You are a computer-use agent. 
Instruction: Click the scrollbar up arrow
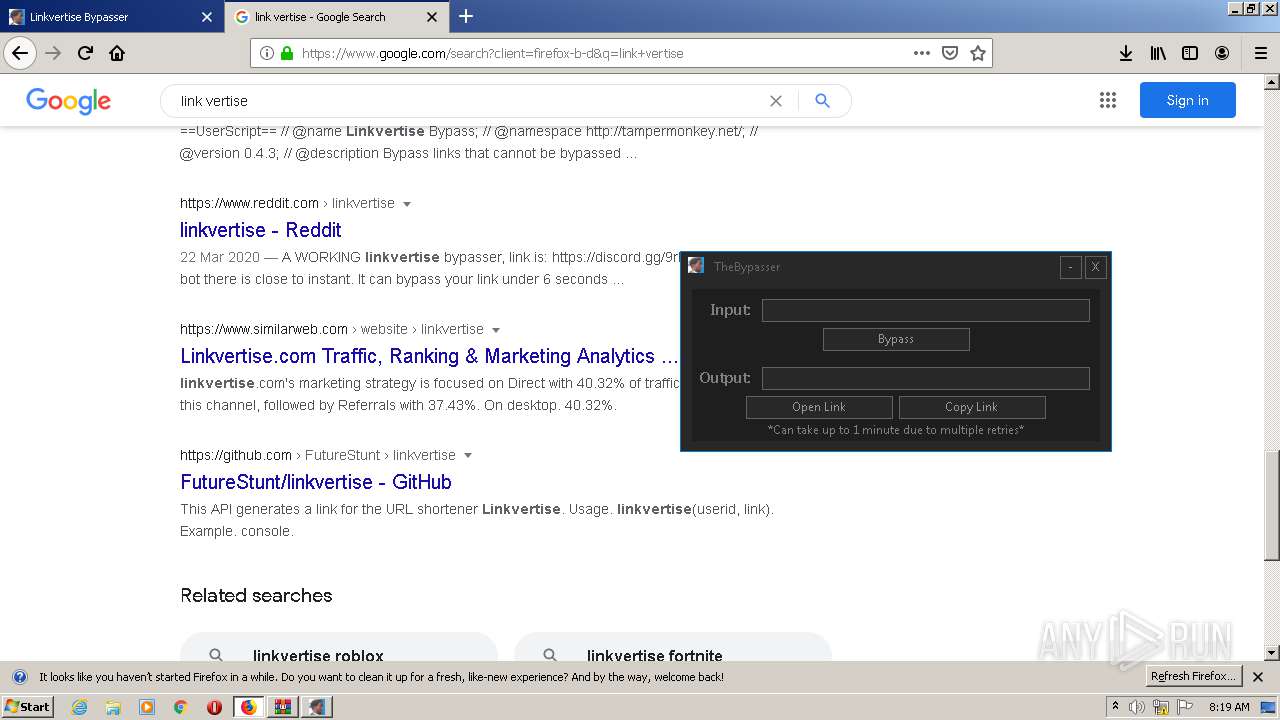pyautogui.click(x=1272, y=81)
